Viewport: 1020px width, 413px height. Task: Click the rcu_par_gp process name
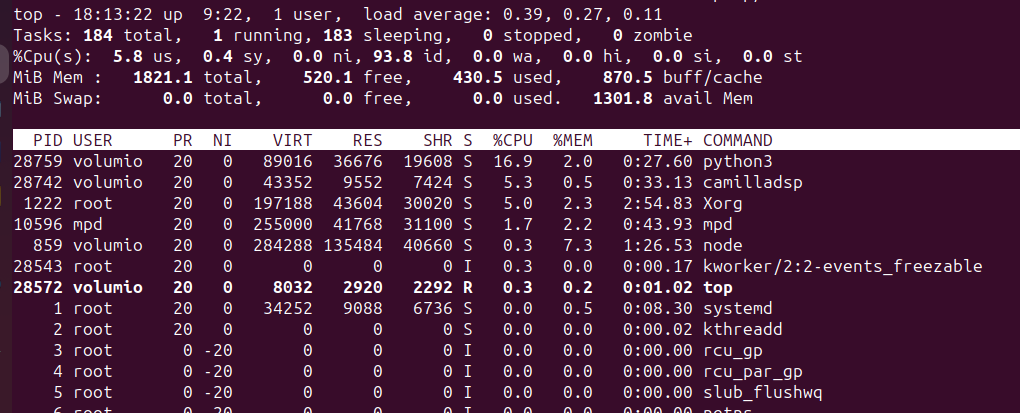pyautogui.click(x=748, y=371)
